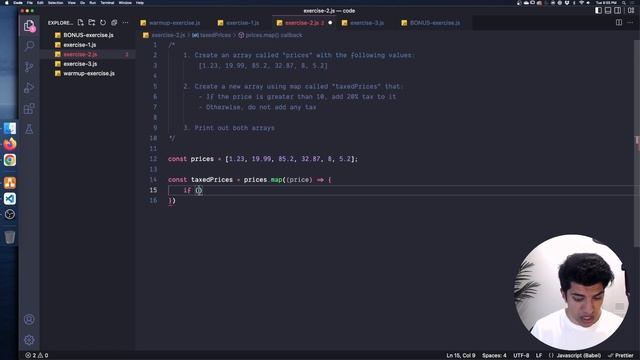The image size is (640, 360).
Task: Click prices.map() callback breadcrumb
Action: 270,36
